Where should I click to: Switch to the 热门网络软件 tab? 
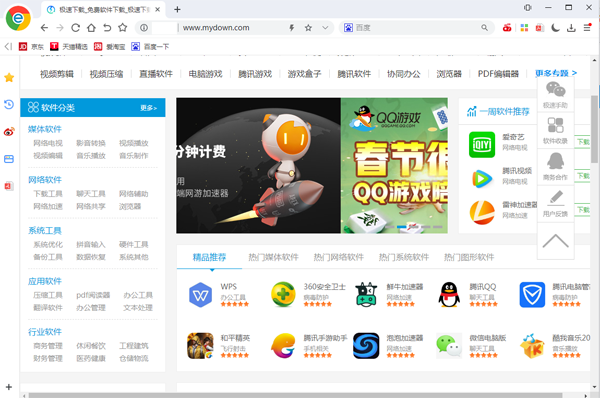pyautogui.click(x=339, y=257)
